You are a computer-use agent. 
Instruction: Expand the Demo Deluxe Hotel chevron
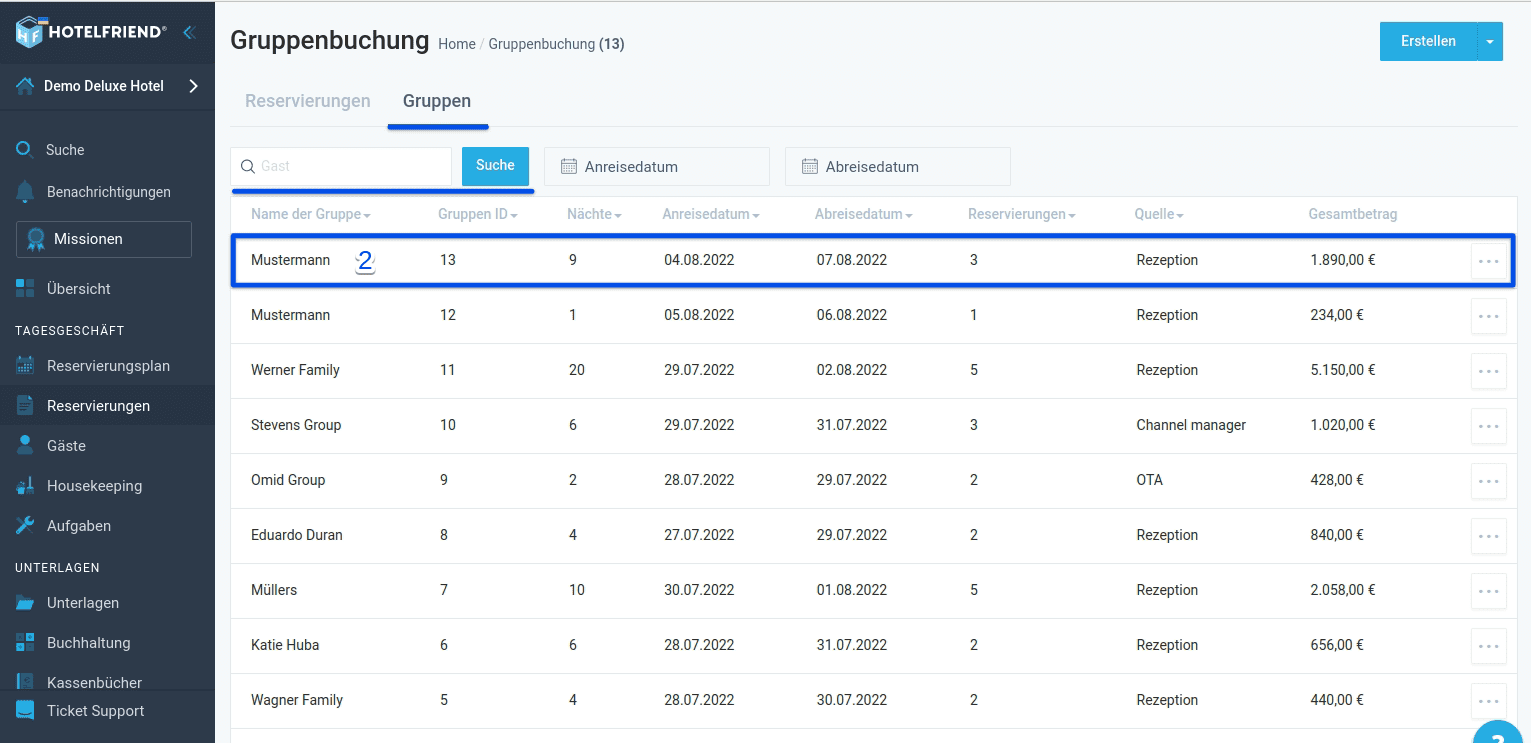coord(194,86)
